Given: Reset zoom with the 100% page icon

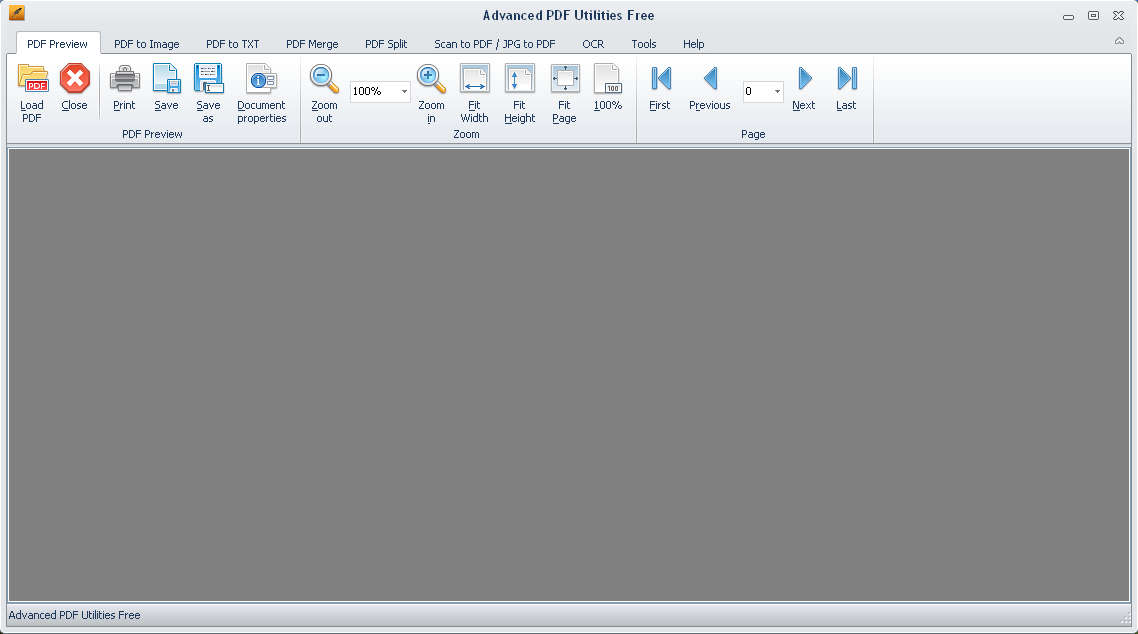Looking at the screenshot, I should click(x=607, y=80).
